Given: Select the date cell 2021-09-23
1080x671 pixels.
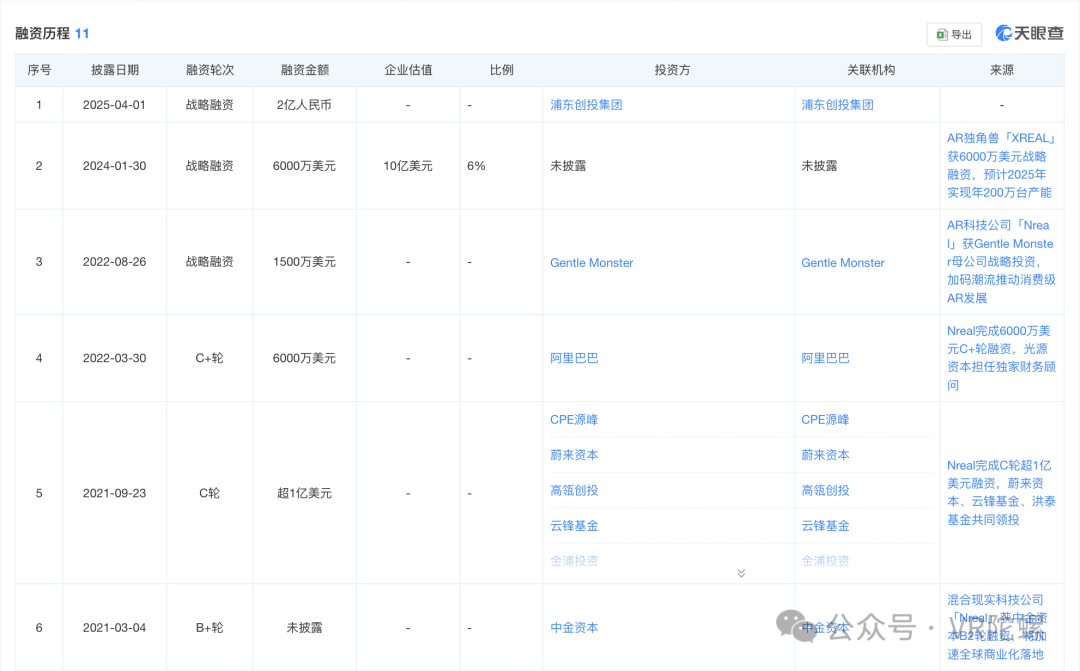Looking at the screenshot, I should tap(114, 493).
